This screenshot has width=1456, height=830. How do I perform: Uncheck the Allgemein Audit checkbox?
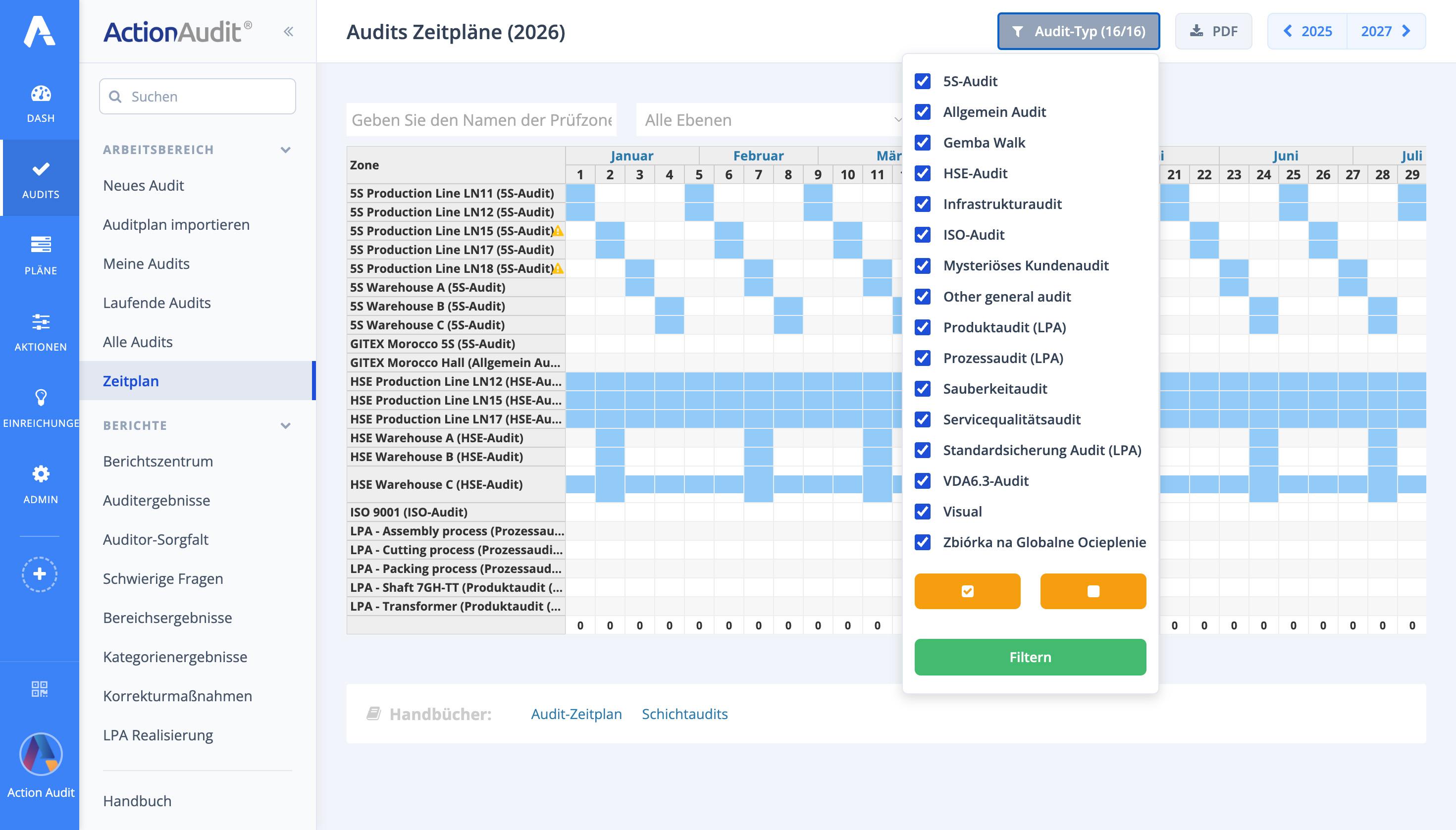tap(923, 112)
